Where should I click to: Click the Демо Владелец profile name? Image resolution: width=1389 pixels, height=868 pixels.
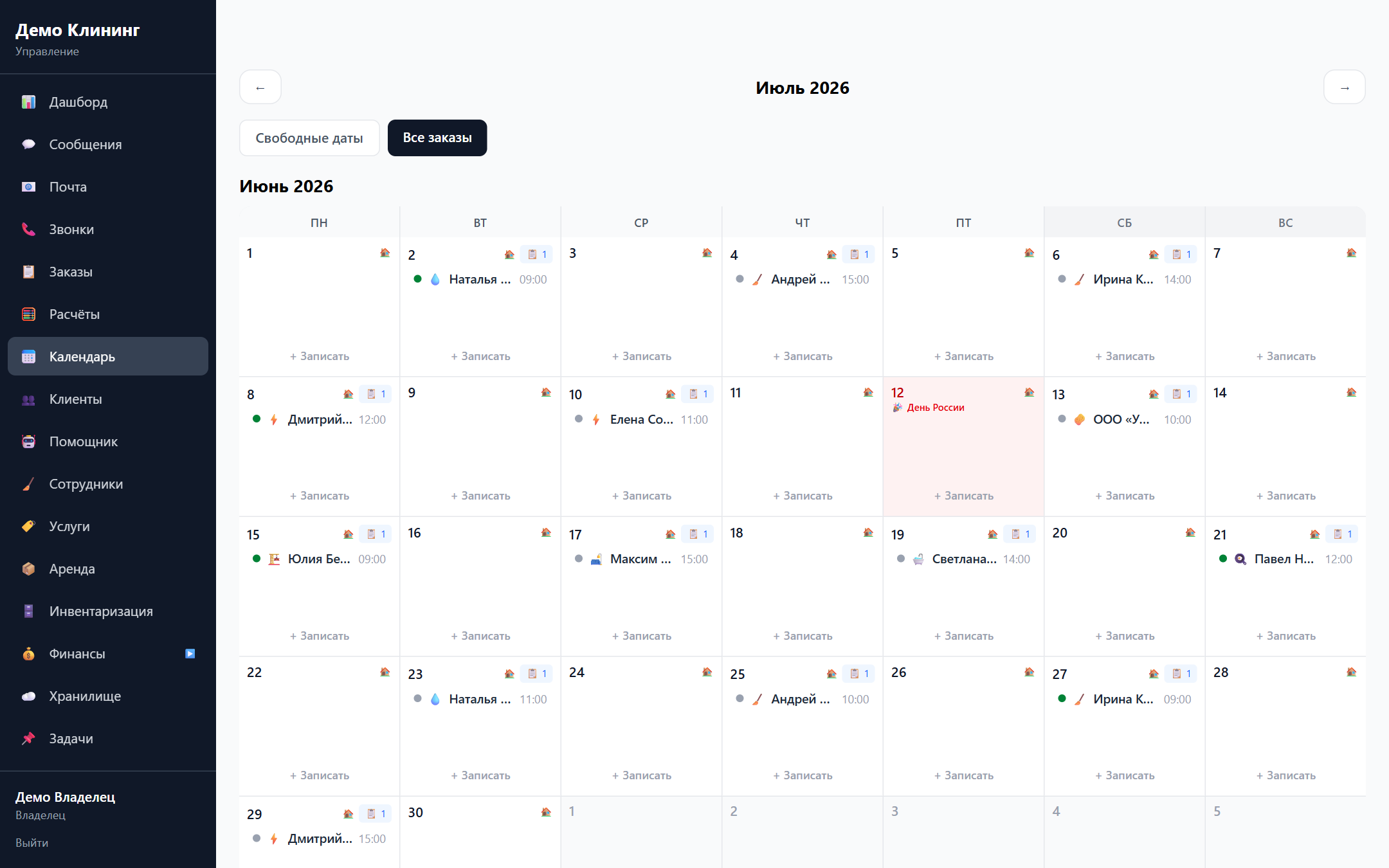tap(66, 797)
